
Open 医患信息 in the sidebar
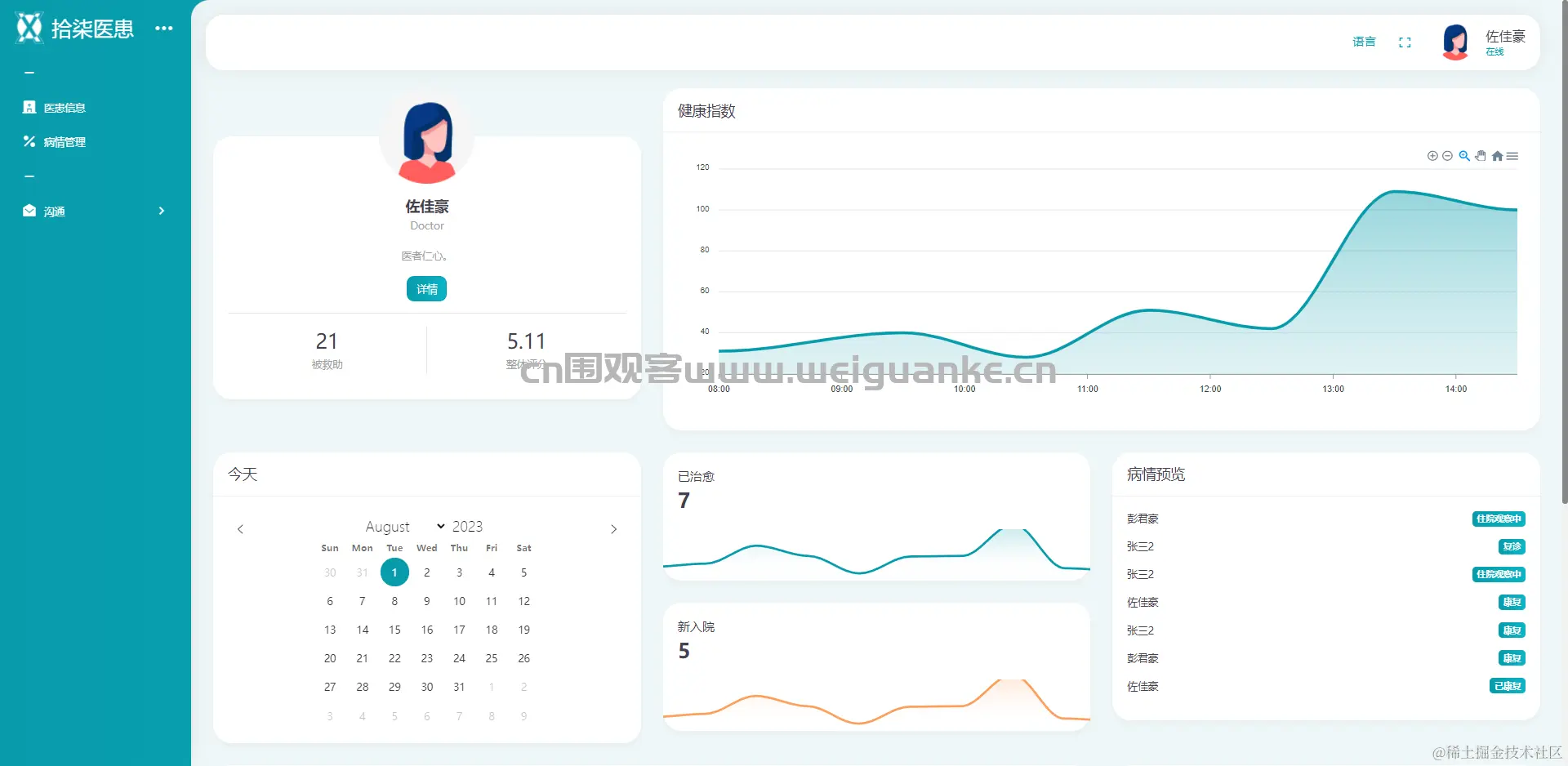coord(55,107)
